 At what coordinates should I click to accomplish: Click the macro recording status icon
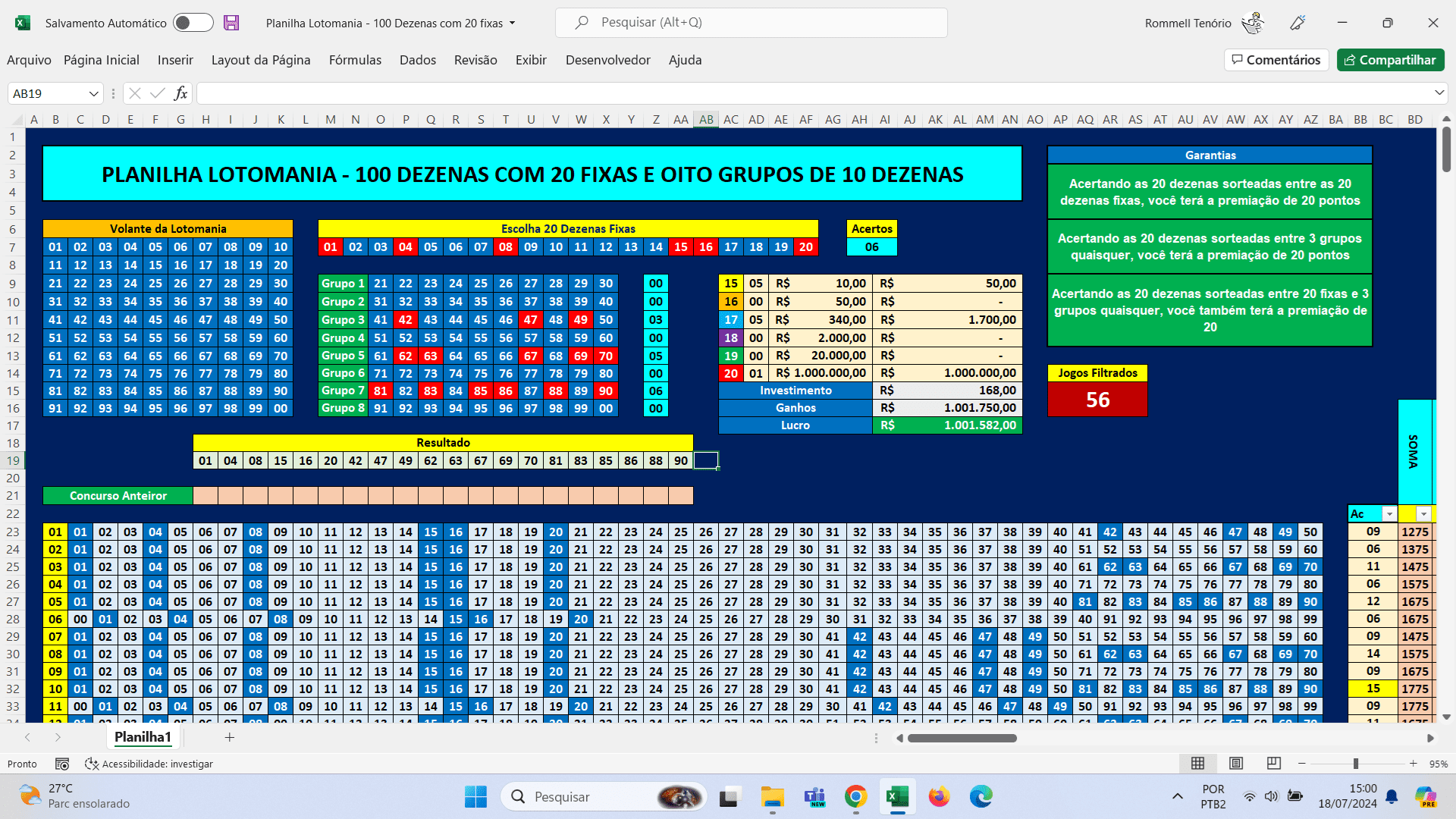[62, 764]
